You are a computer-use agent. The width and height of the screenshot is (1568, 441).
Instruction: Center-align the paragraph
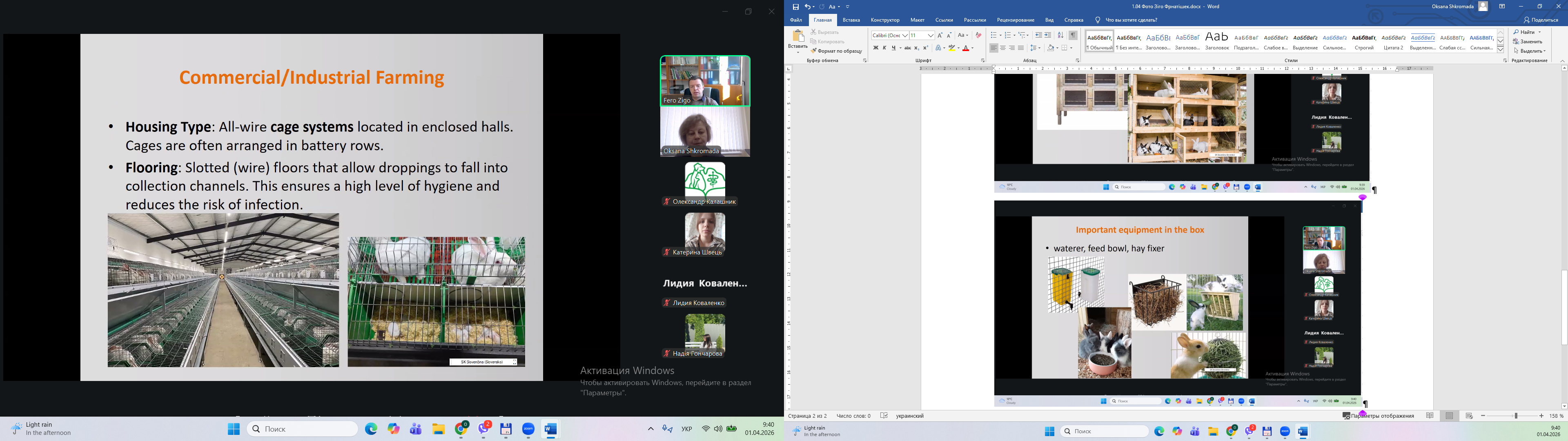pyautogui.click(x=1002, y=48)
